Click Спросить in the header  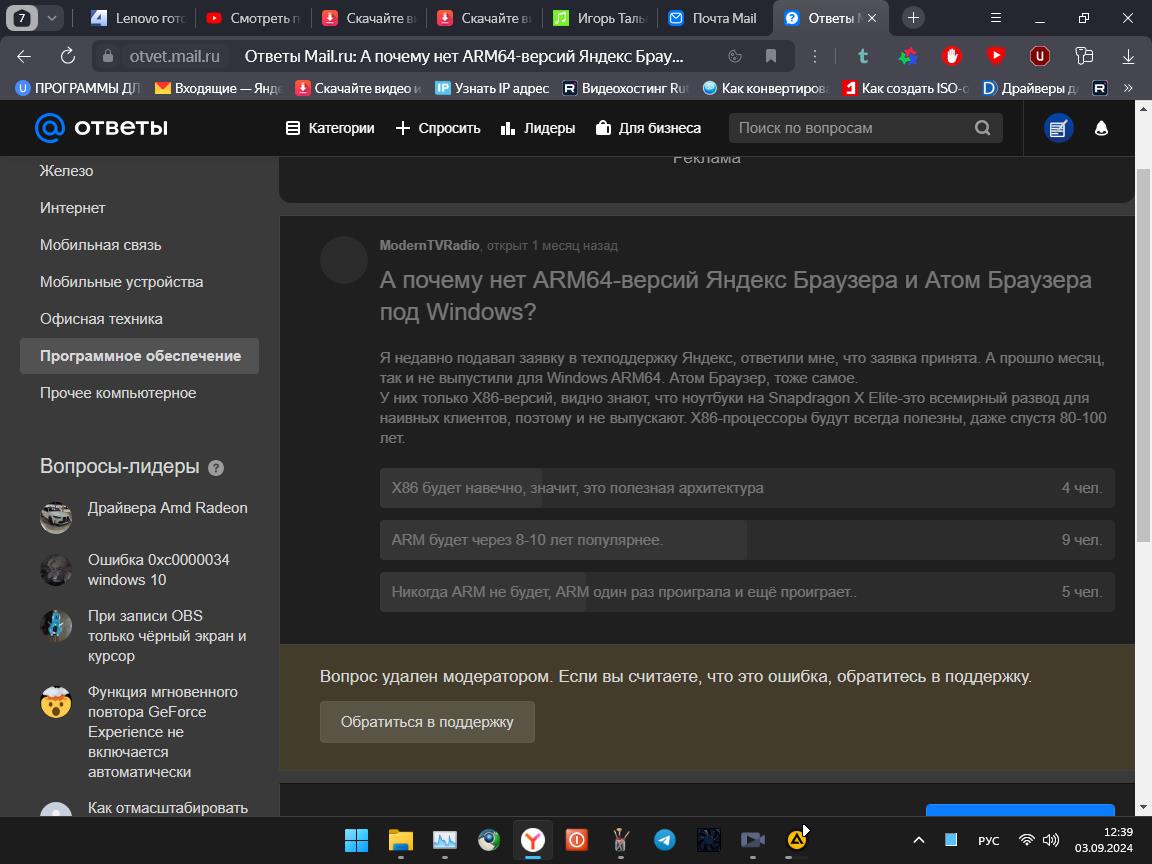[x=438, y=128]
